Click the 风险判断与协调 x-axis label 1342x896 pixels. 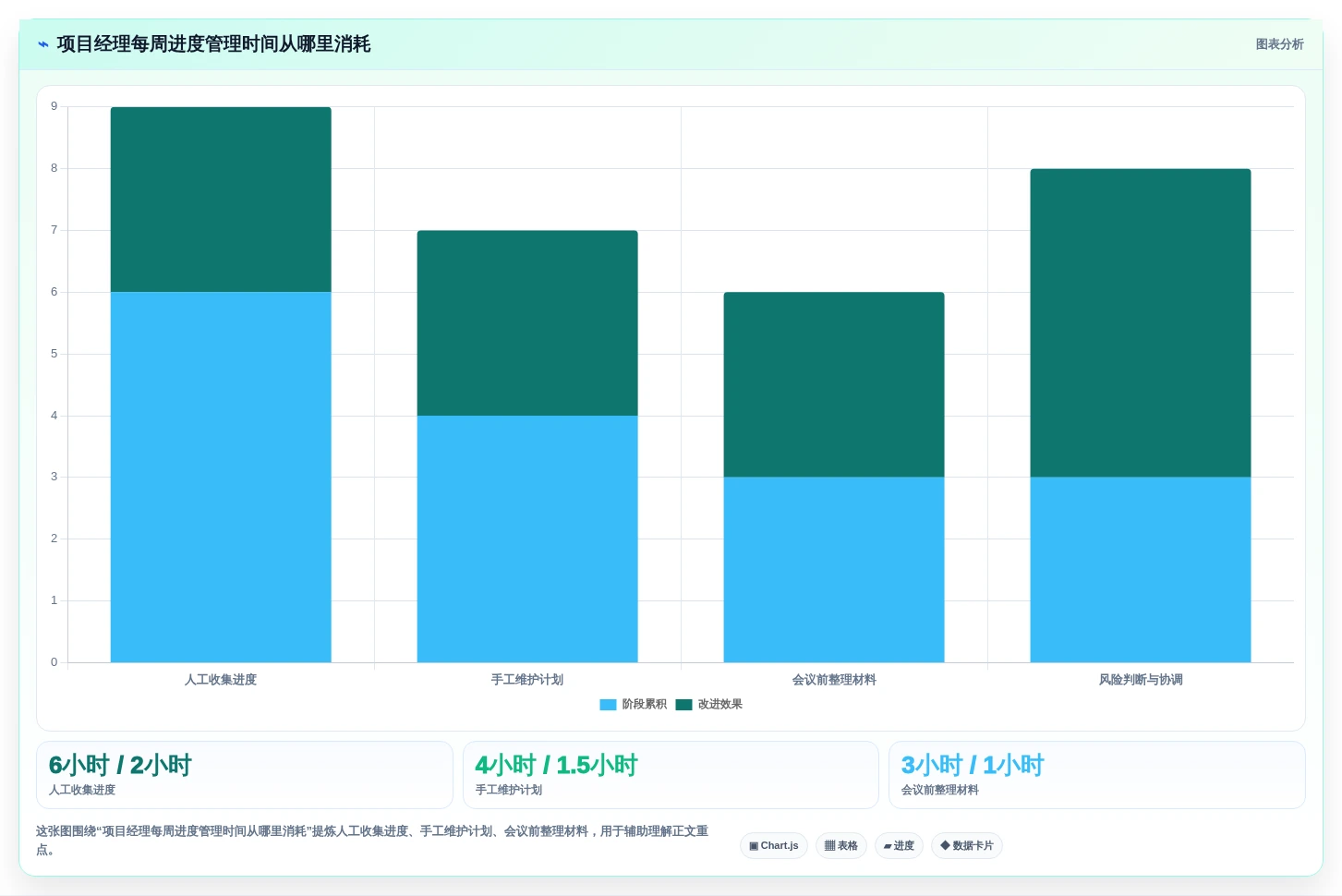click(x=1141, y=680)
